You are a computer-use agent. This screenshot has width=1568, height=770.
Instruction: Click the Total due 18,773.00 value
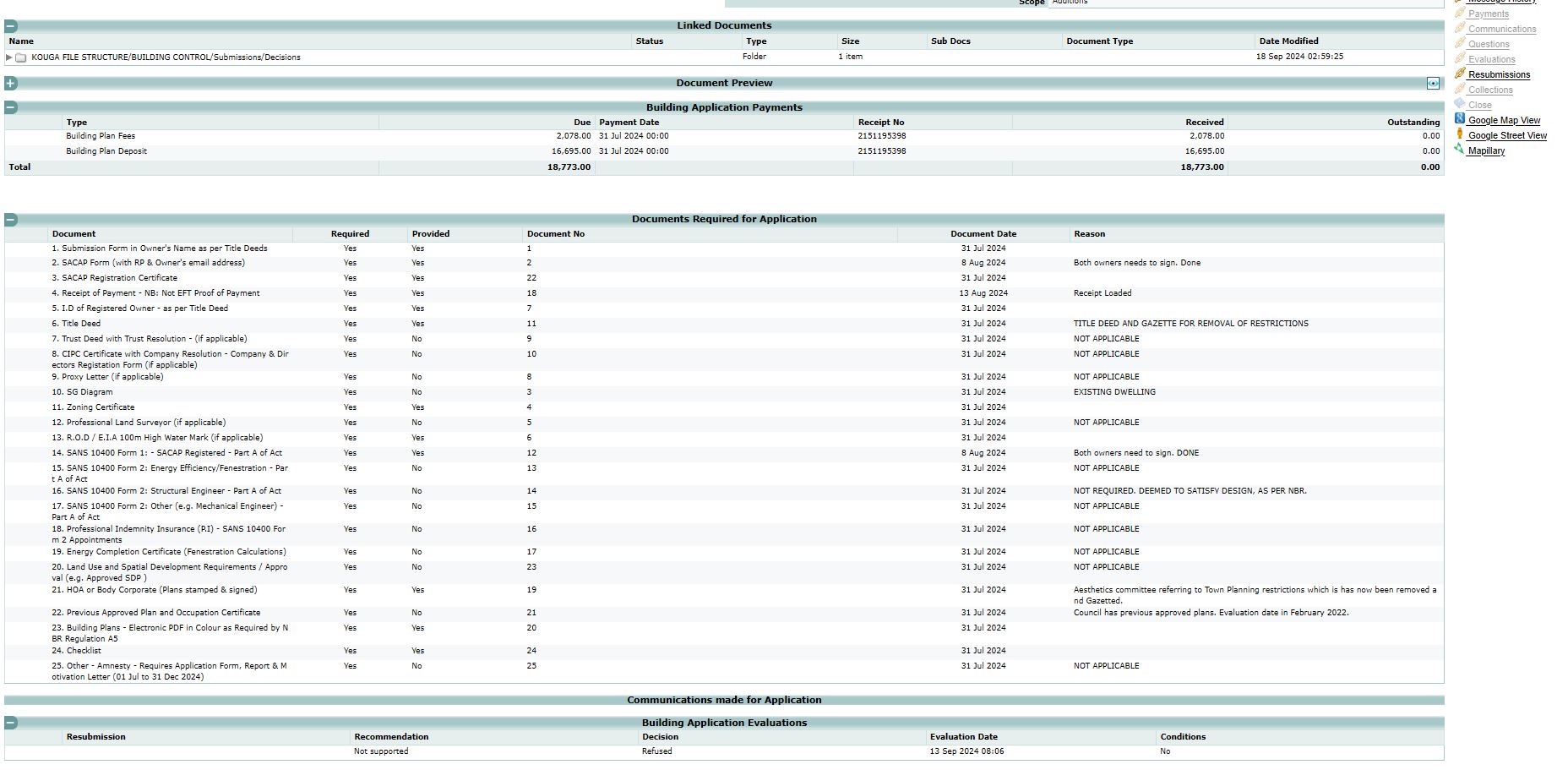pyautogui.click(x=569, y=167)
